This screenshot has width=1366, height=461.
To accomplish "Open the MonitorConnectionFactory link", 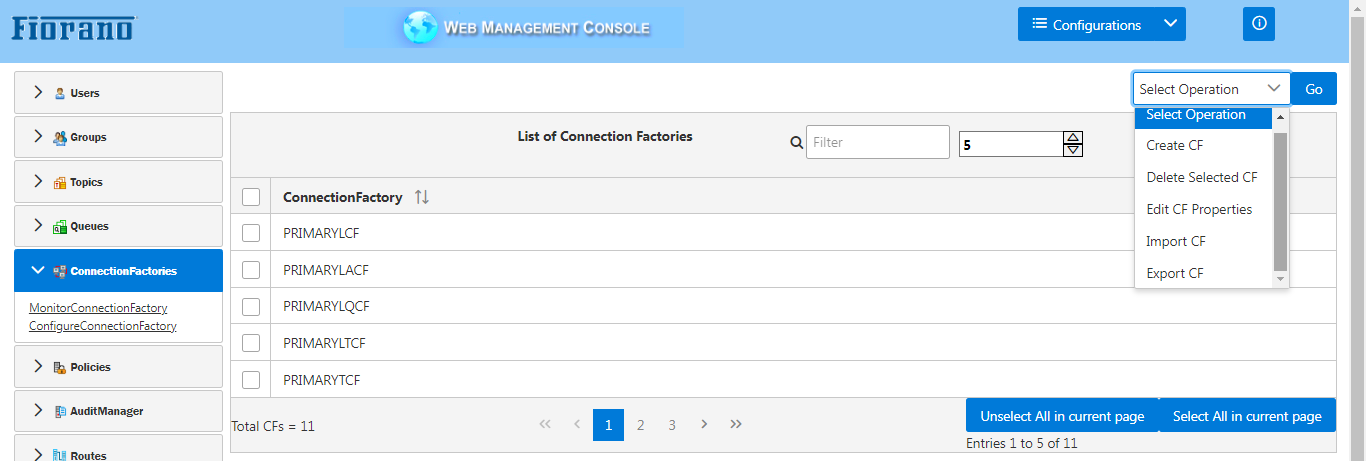I will 98,308.
